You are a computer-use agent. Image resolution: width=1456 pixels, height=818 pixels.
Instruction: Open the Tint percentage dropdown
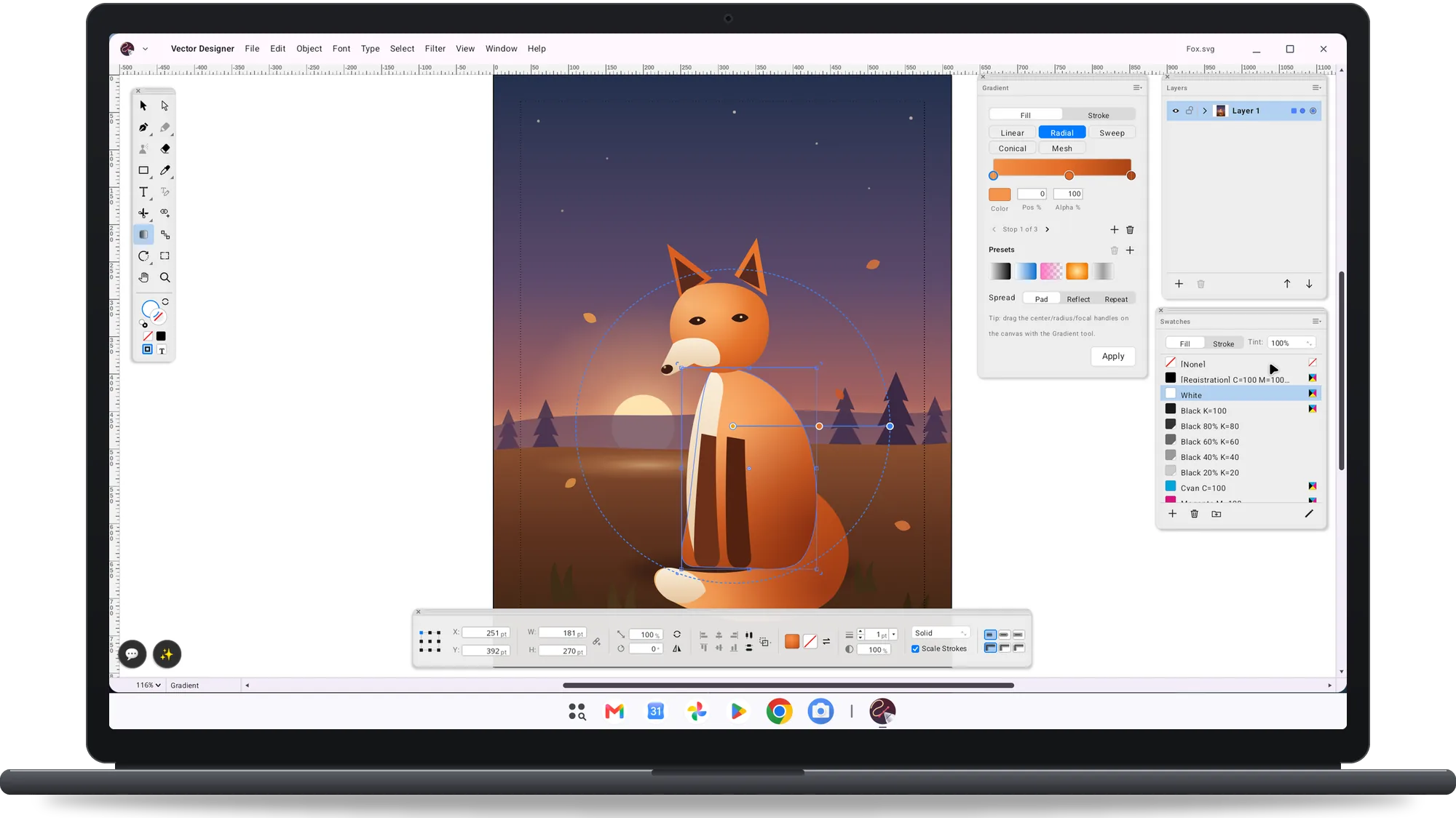[x=1291, y=343]
